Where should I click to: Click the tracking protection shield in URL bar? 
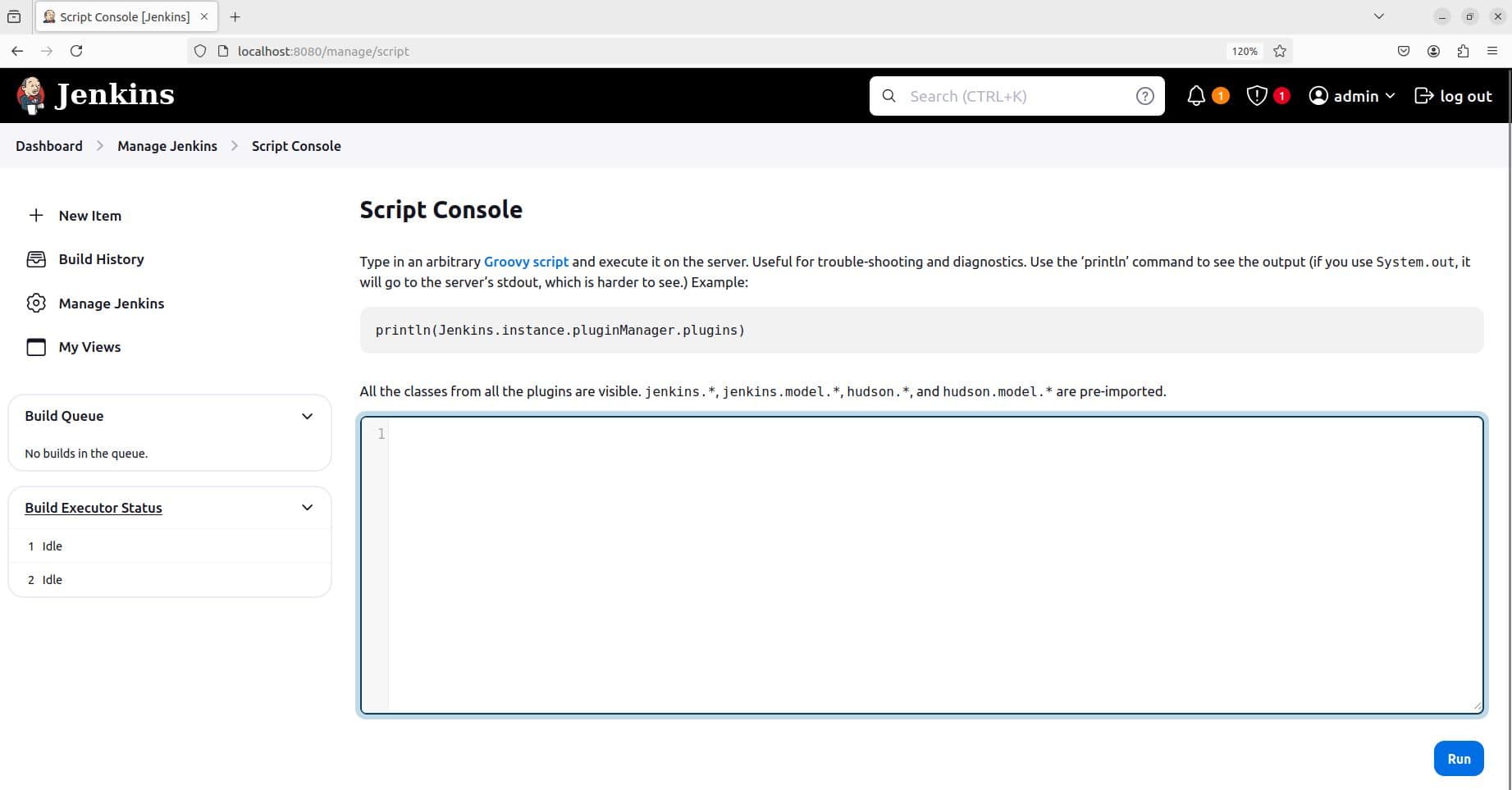[x=200, y=51]
